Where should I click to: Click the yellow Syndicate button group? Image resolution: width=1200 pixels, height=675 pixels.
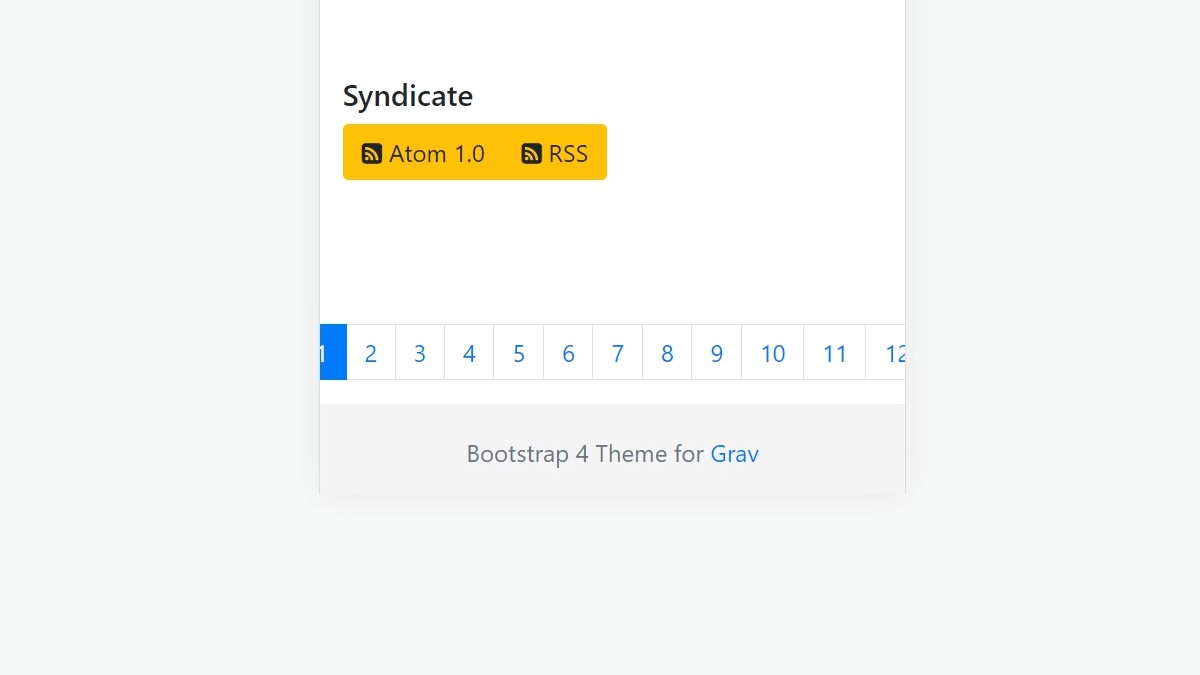coord(475,152)
